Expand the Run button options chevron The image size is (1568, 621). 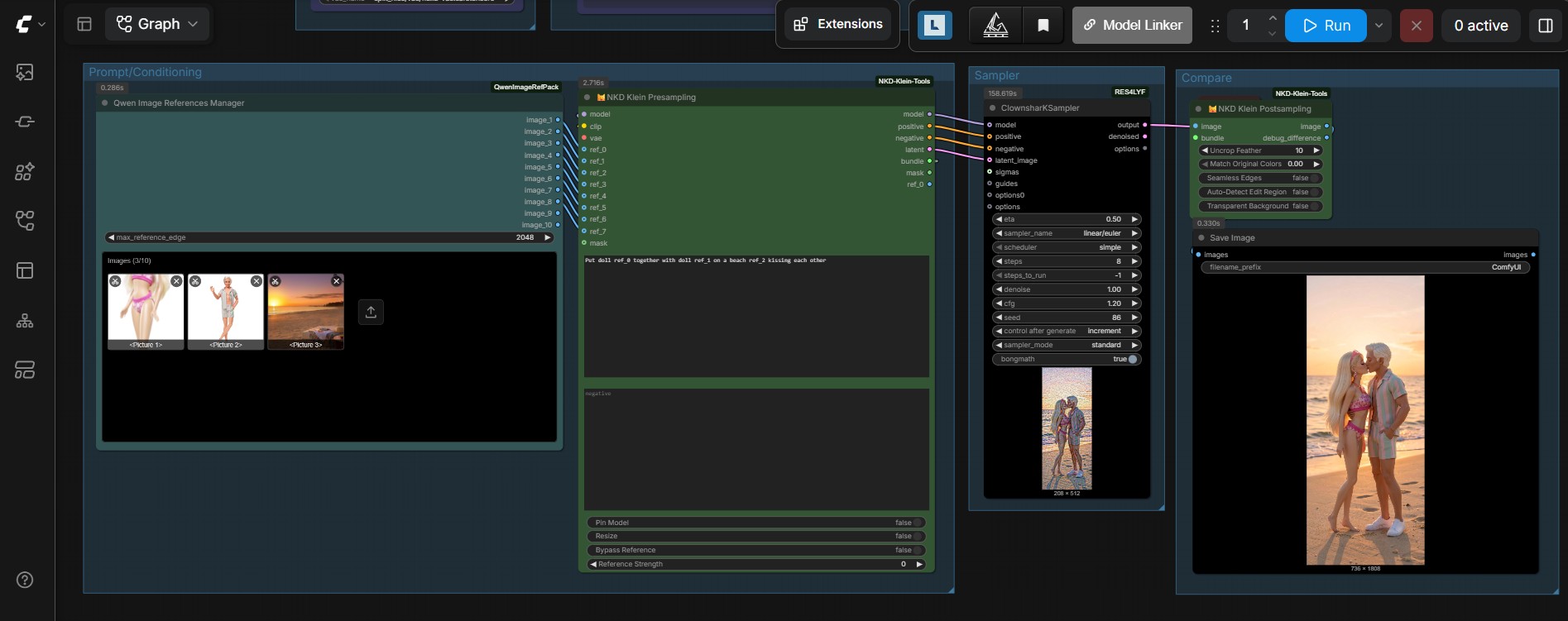[1379, 26]
